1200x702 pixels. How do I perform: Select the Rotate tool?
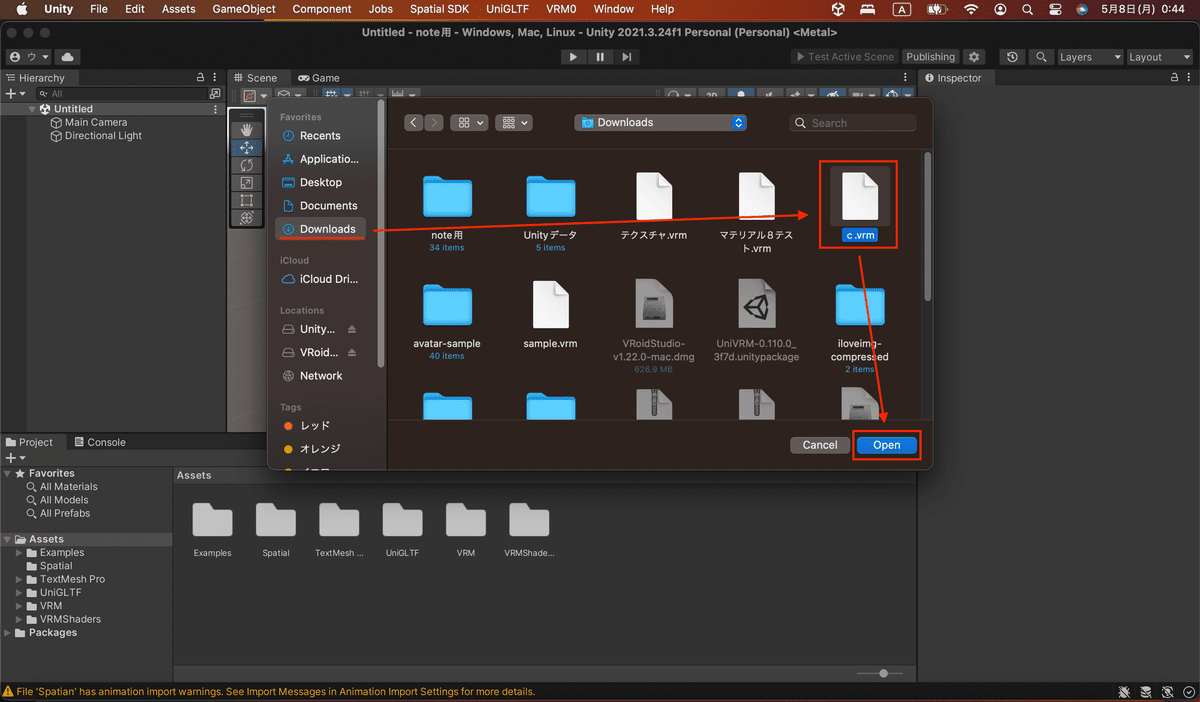247,165
